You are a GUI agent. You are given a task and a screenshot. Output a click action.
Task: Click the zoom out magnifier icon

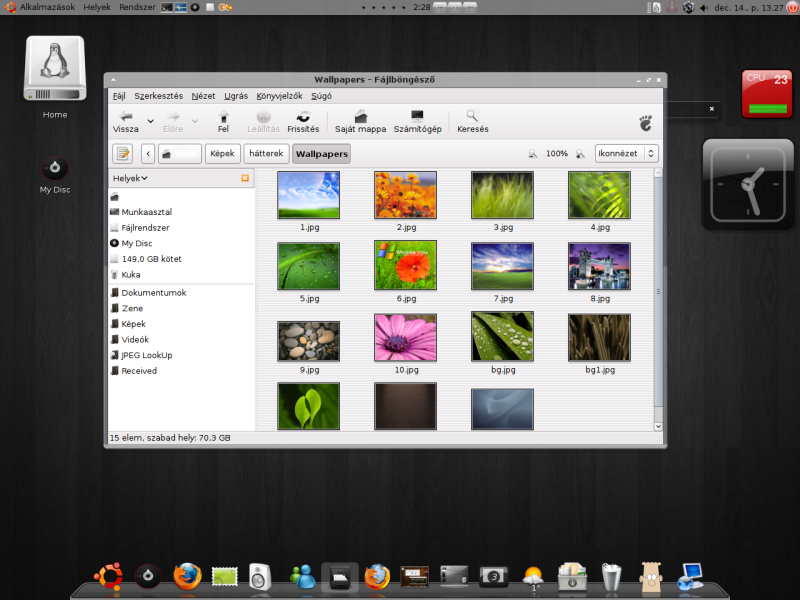[533, 154]
